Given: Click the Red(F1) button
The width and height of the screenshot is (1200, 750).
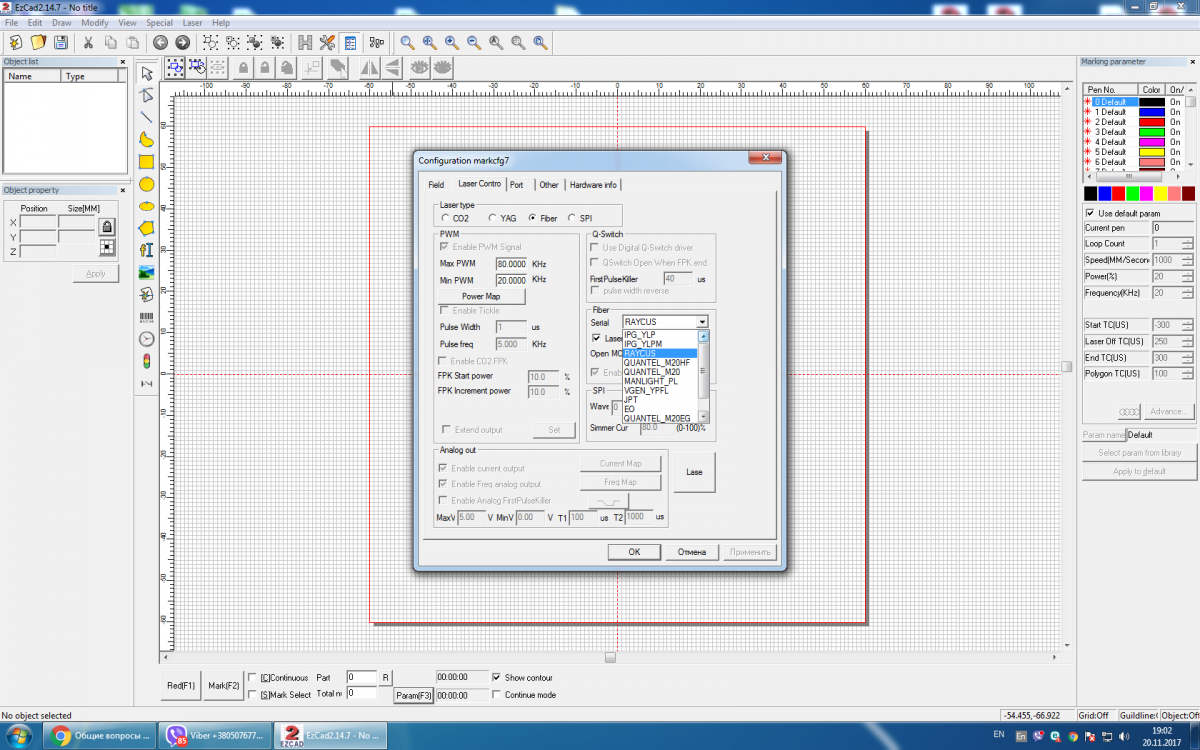Looking at the screenshot, I should [181, 686].
